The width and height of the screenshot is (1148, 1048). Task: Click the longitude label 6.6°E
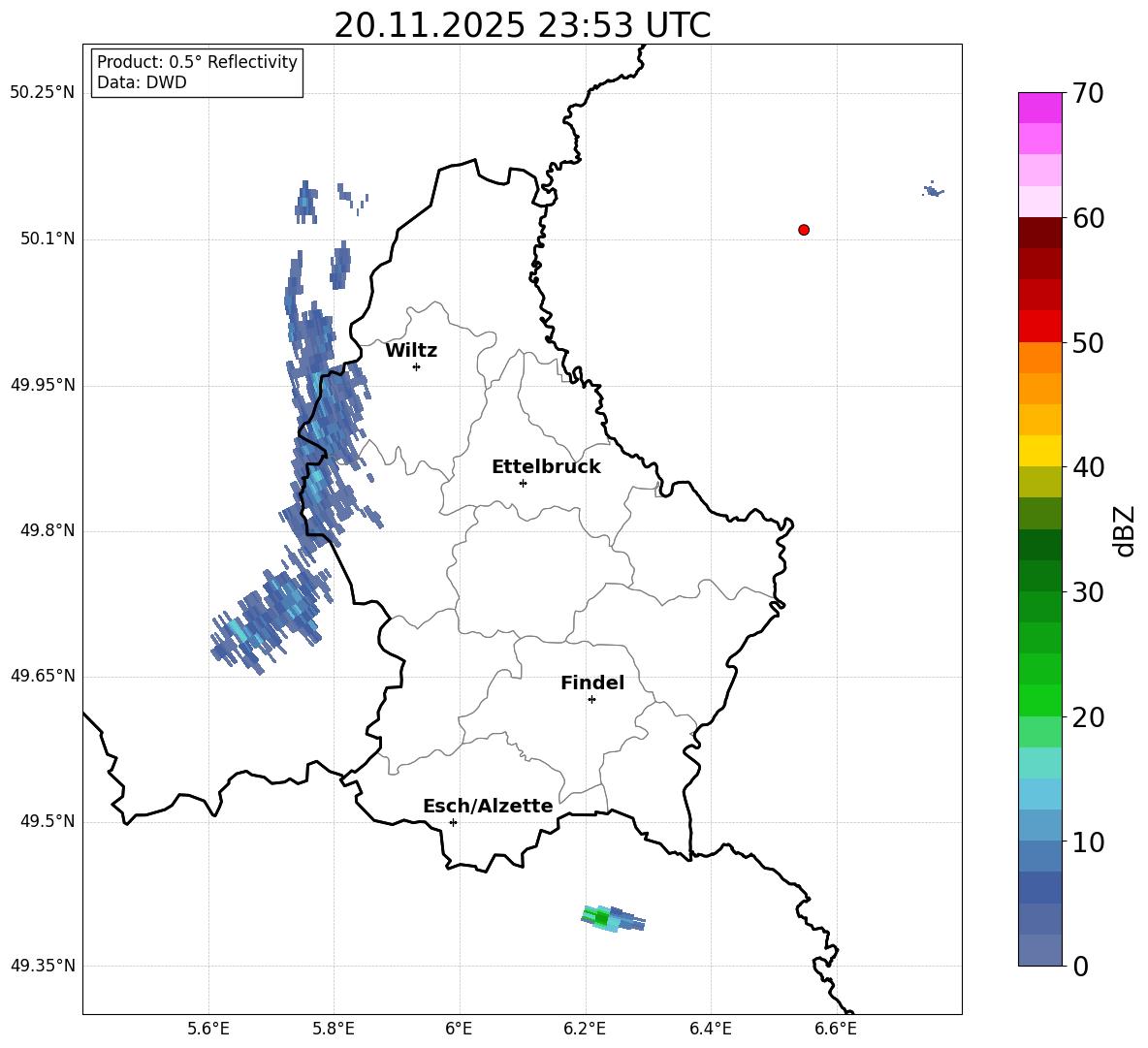pos(836,1030)
